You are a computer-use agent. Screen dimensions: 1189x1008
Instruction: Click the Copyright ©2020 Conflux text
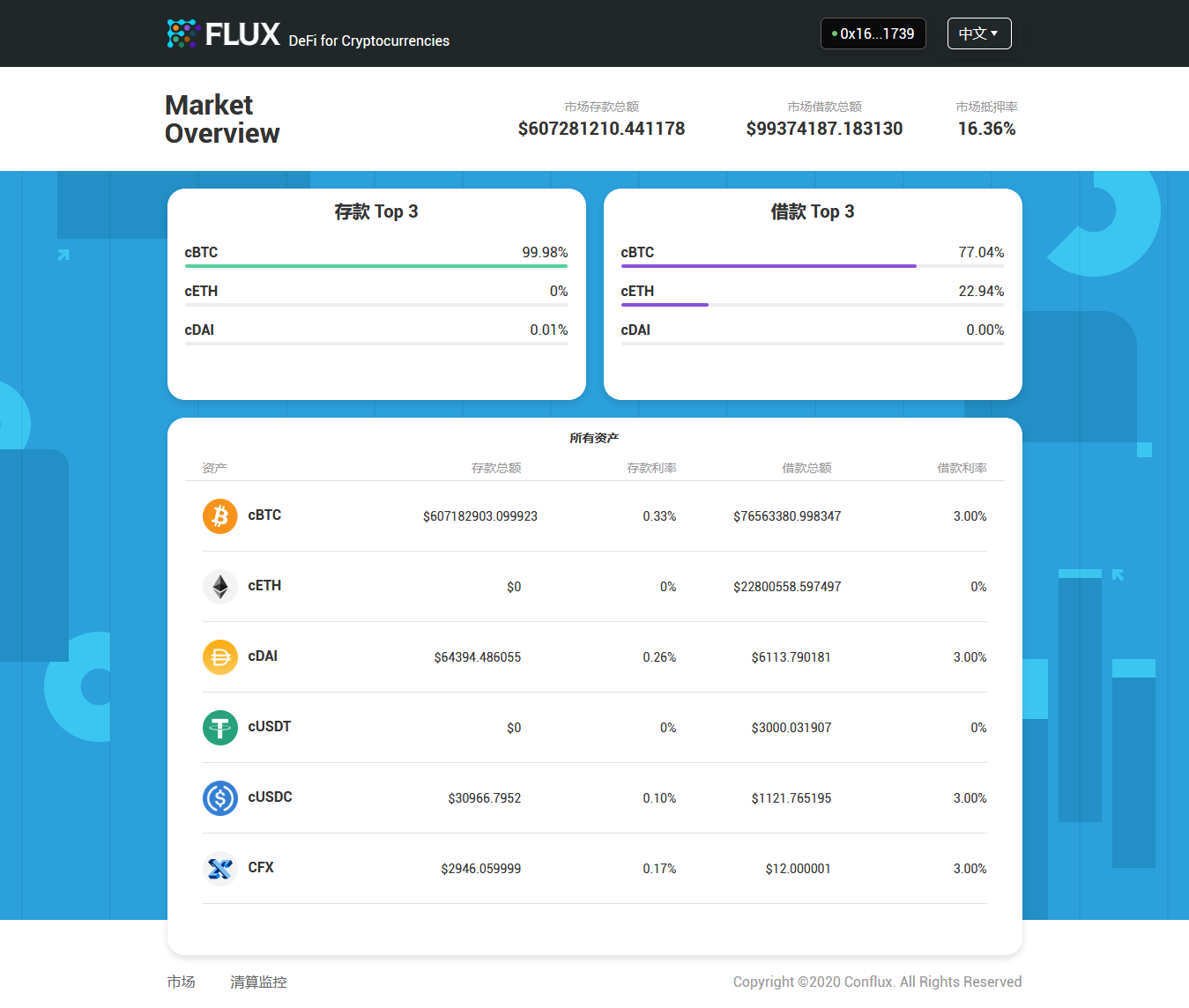coord(878,982)
